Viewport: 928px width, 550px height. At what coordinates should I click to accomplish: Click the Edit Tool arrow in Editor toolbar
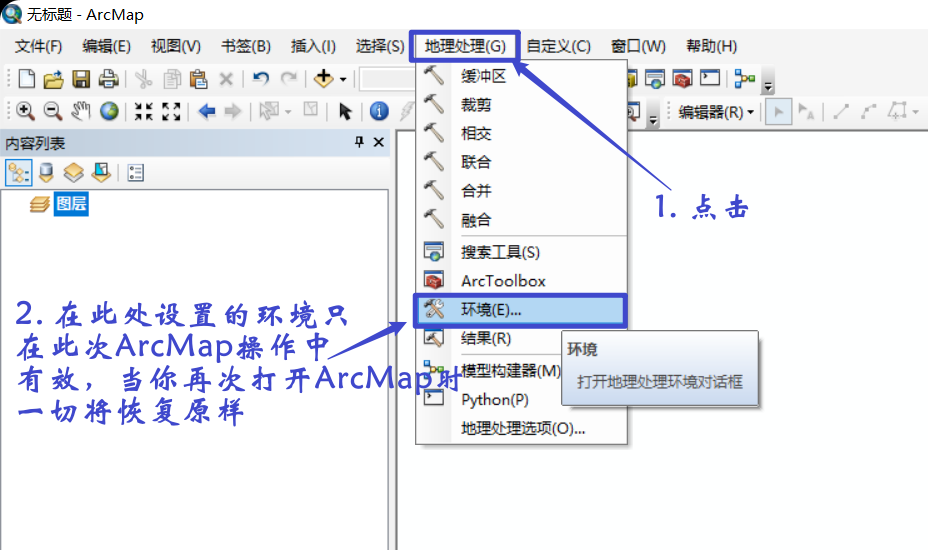(x=778, y=111)
